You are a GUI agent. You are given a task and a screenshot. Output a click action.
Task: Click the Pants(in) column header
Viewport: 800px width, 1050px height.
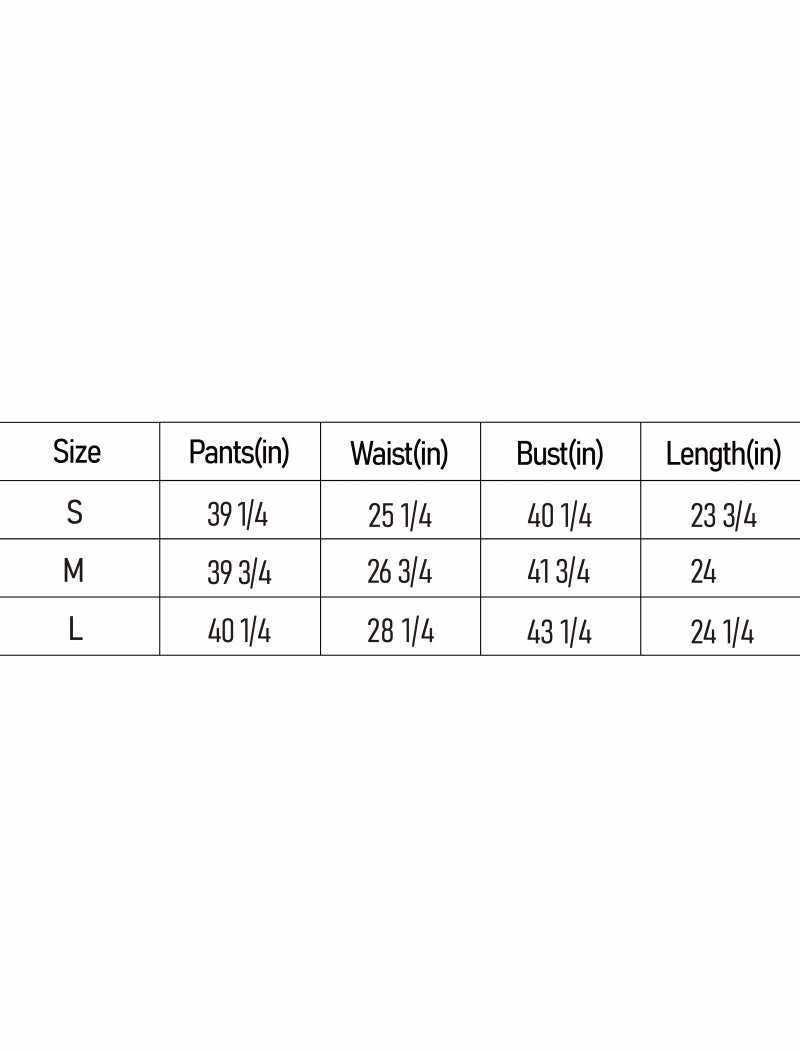[x=239, y=453]
